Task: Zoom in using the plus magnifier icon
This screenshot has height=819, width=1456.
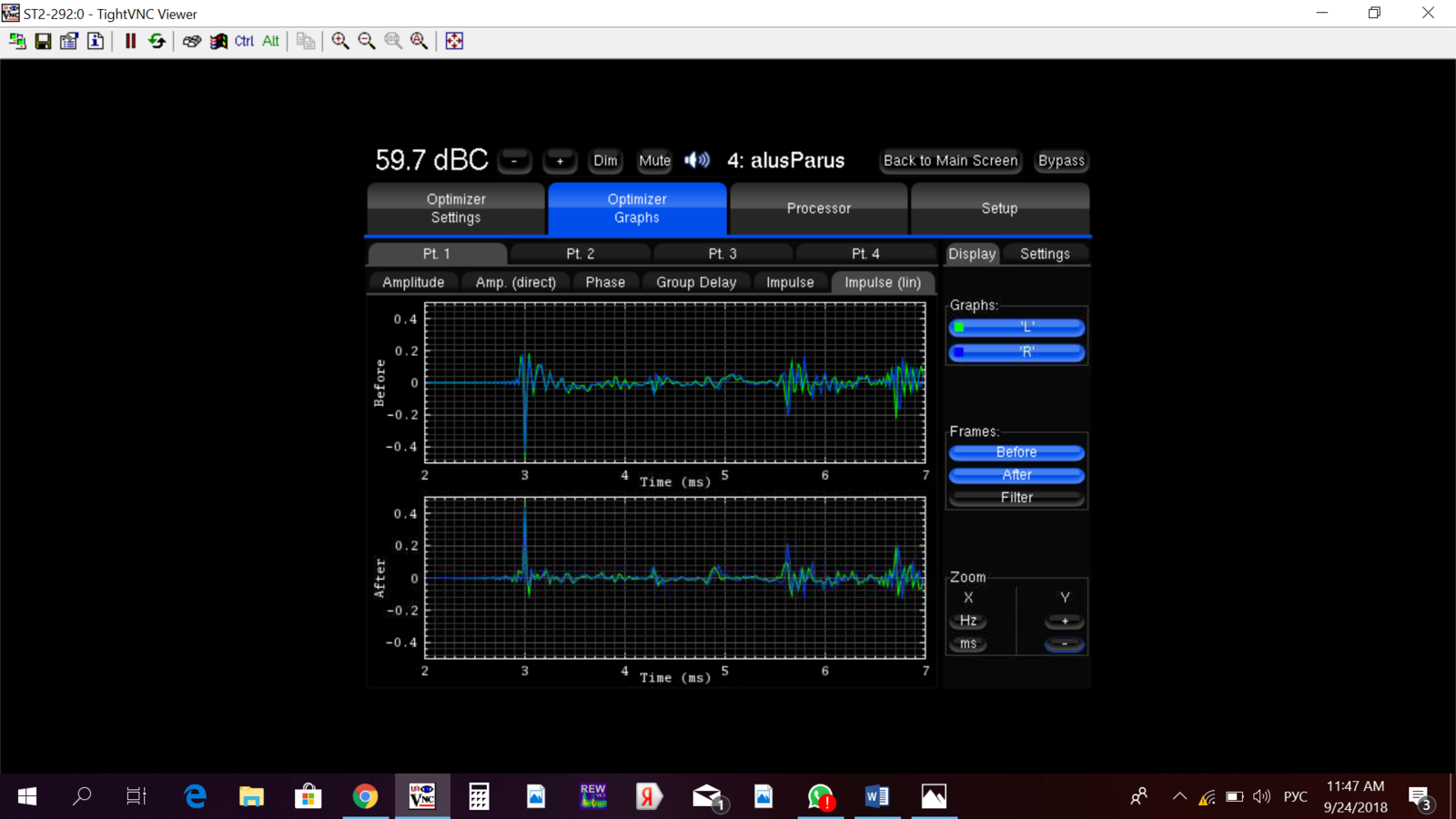Action: click(x=340, y=41)
